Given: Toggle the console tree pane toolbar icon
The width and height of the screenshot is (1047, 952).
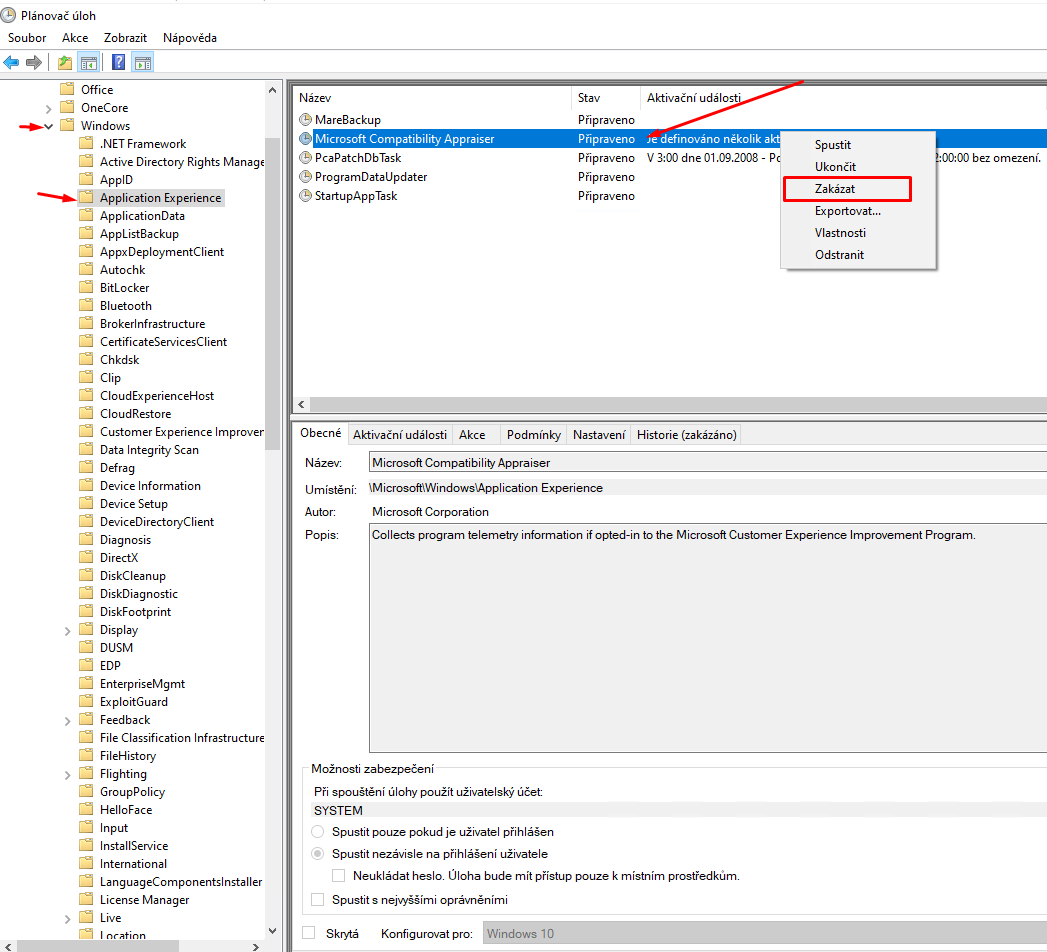Looking at the screenshot, I should point(88,63).
